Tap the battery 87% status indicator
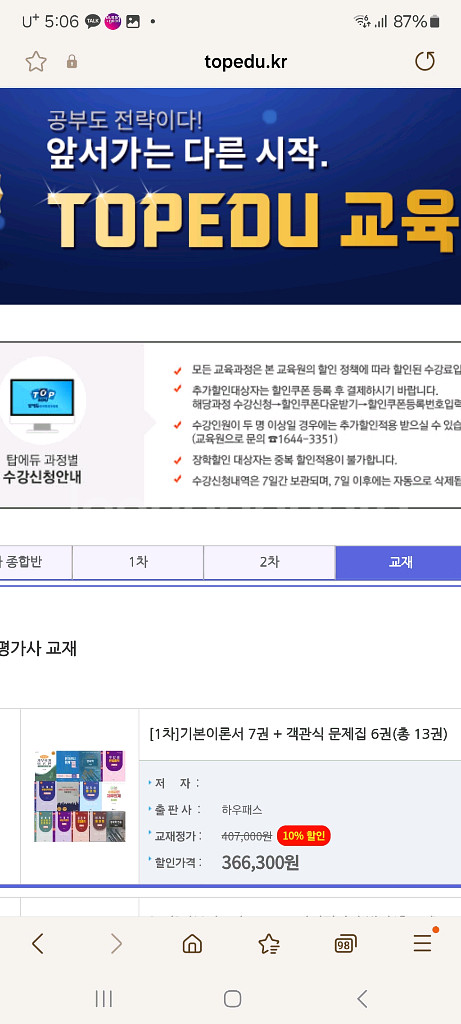The height and width of the screenshot is (1024, 461). click(417, 22)
